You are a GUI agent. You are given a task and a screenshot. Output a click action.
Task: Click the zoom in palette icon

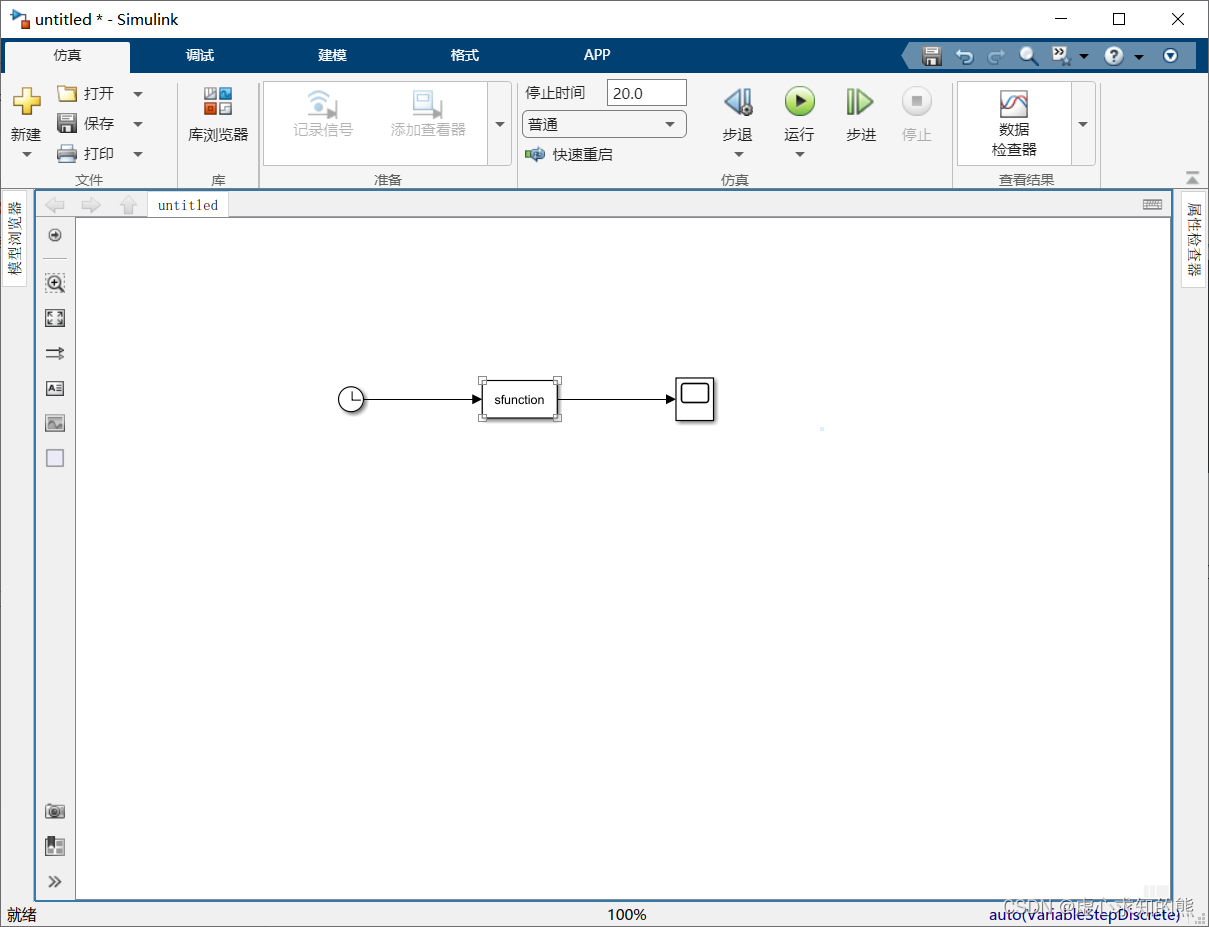[55, 283]
